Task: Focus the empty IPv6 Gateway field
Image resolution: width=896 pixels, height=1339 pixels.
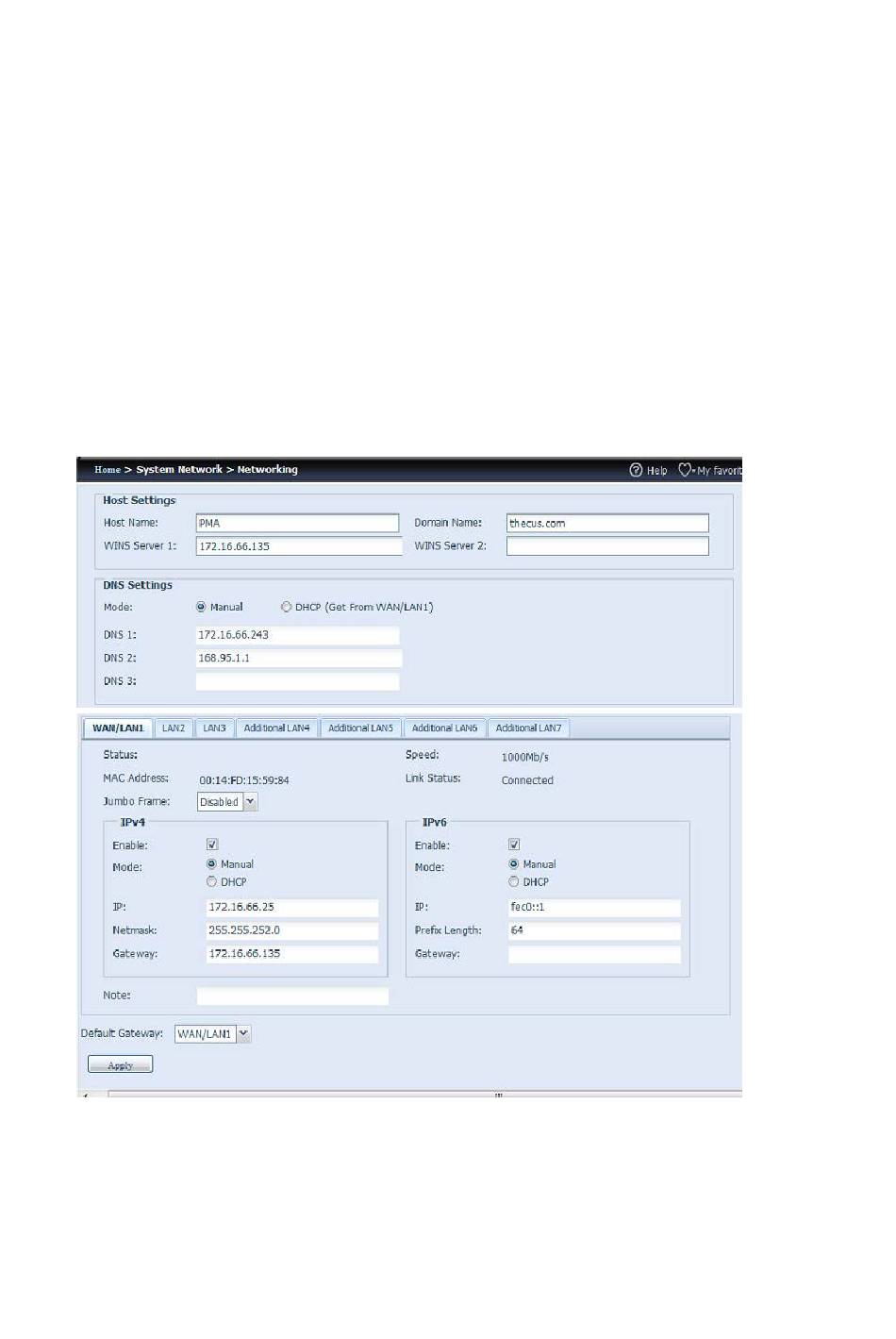Action: coord(594,954)
